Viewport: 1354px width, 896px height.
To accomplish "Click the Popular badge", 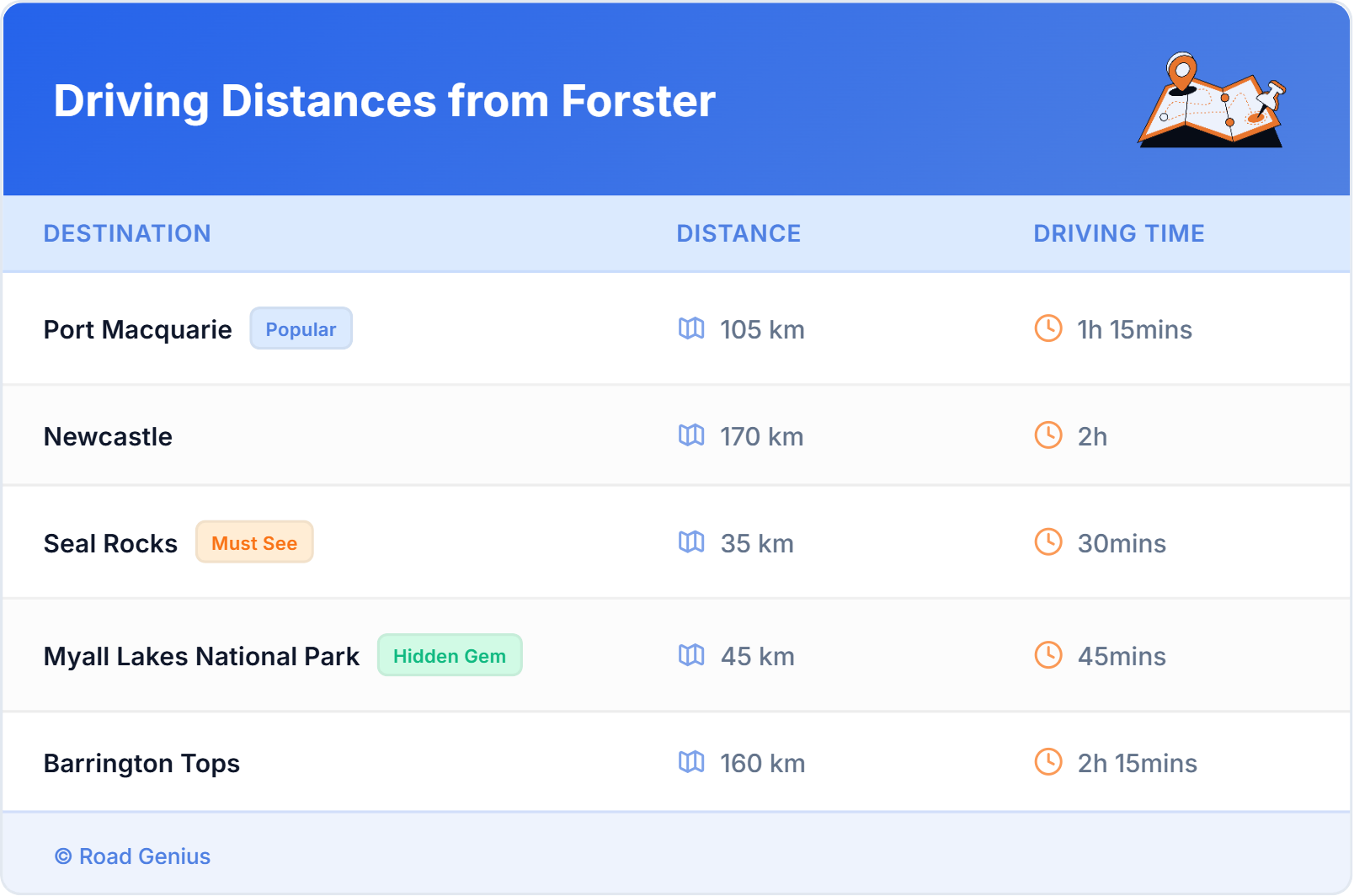I will click(301, 328).
